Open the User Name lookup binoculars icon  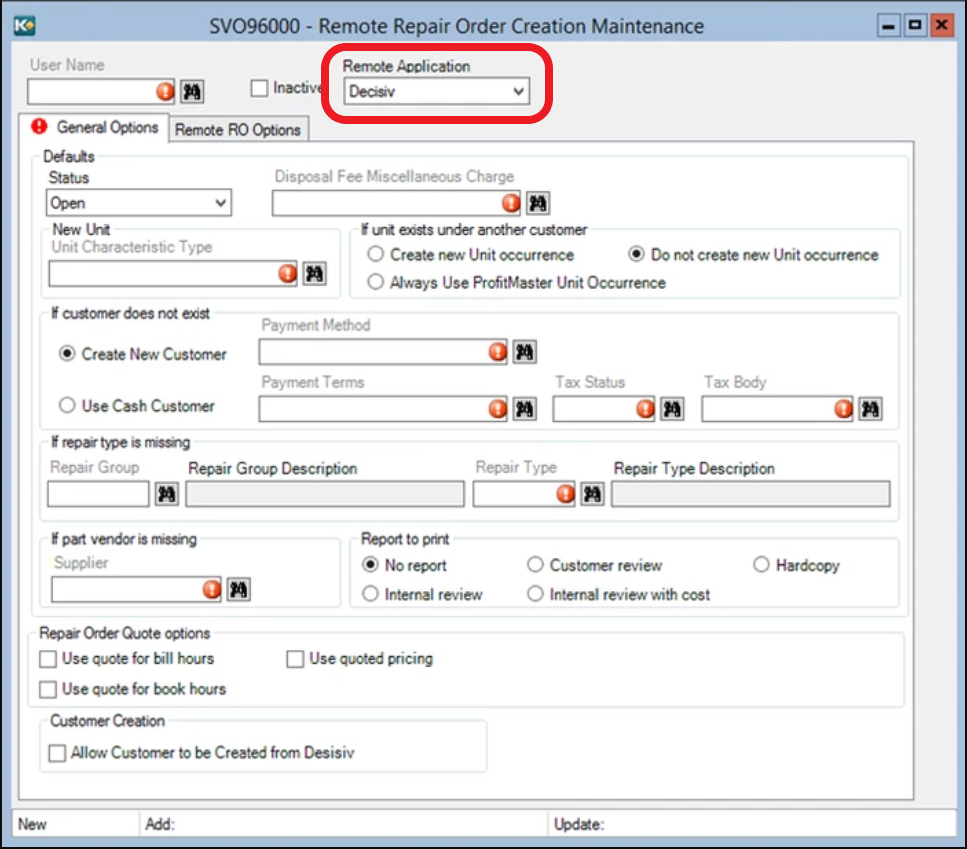[x=191, y=92]
